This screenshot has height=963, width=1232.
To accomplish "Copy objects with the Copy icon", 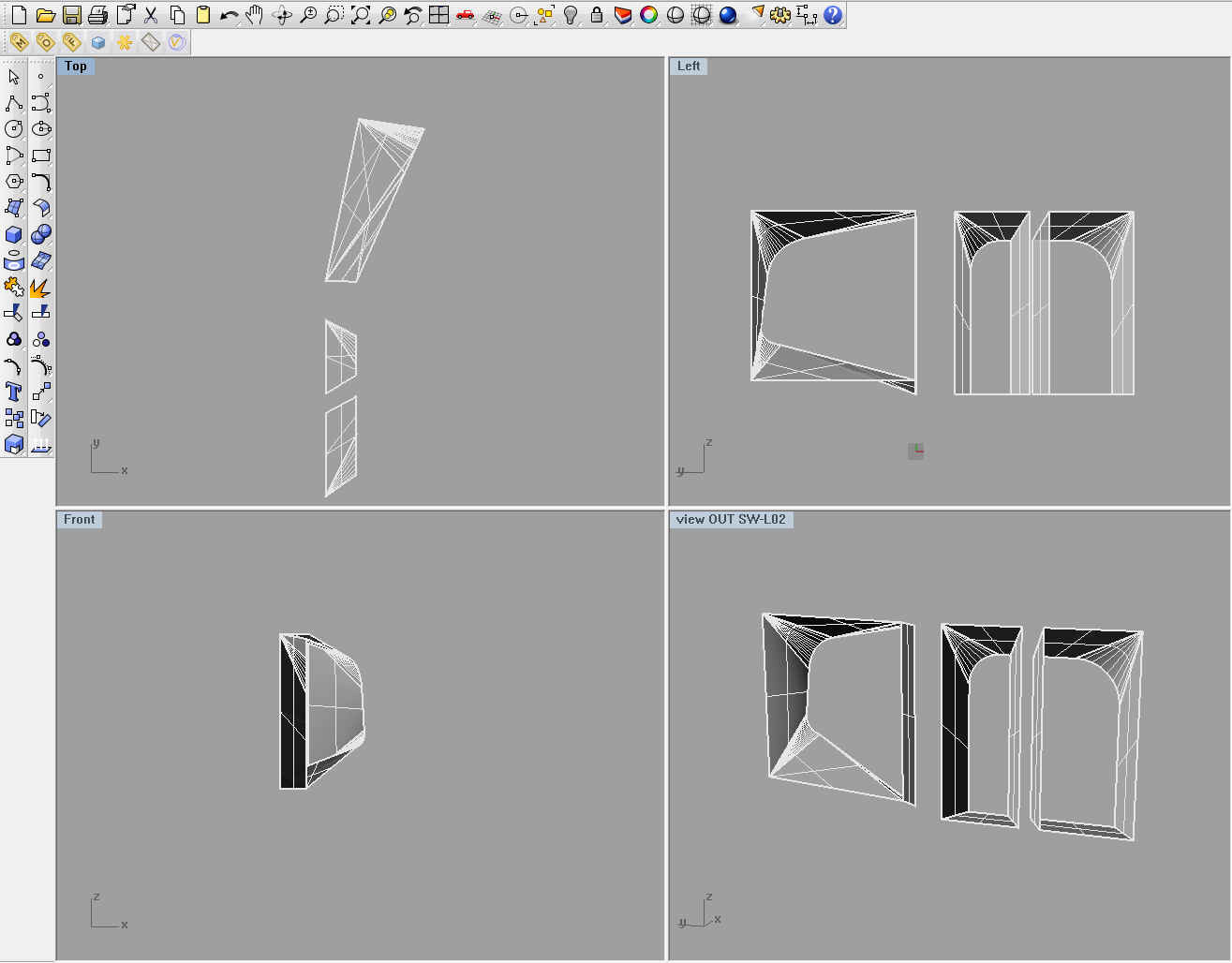I will pos(176,15).
